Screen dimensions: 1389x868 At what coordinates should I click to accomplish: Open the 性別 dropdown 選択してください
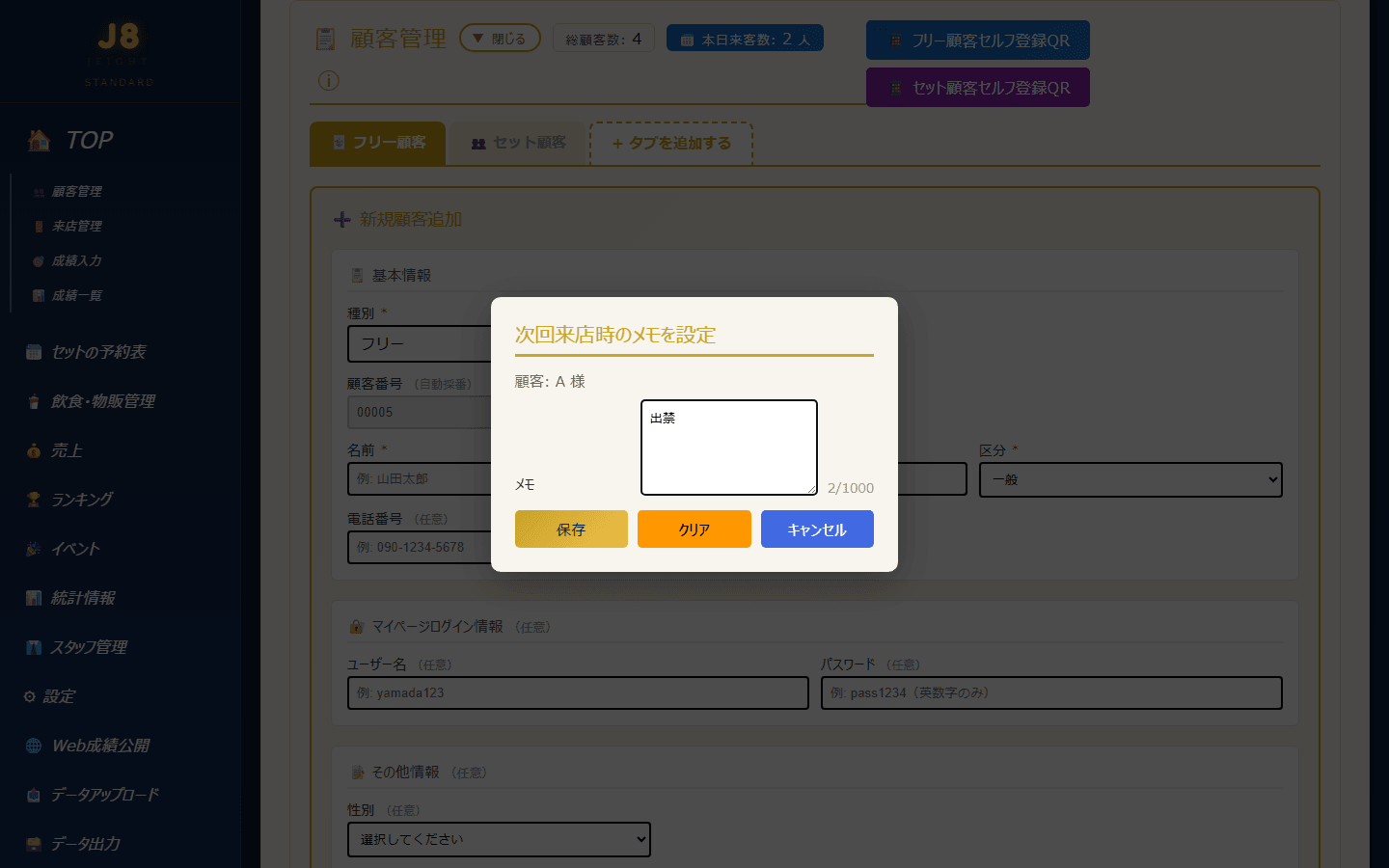pos(499,839)
